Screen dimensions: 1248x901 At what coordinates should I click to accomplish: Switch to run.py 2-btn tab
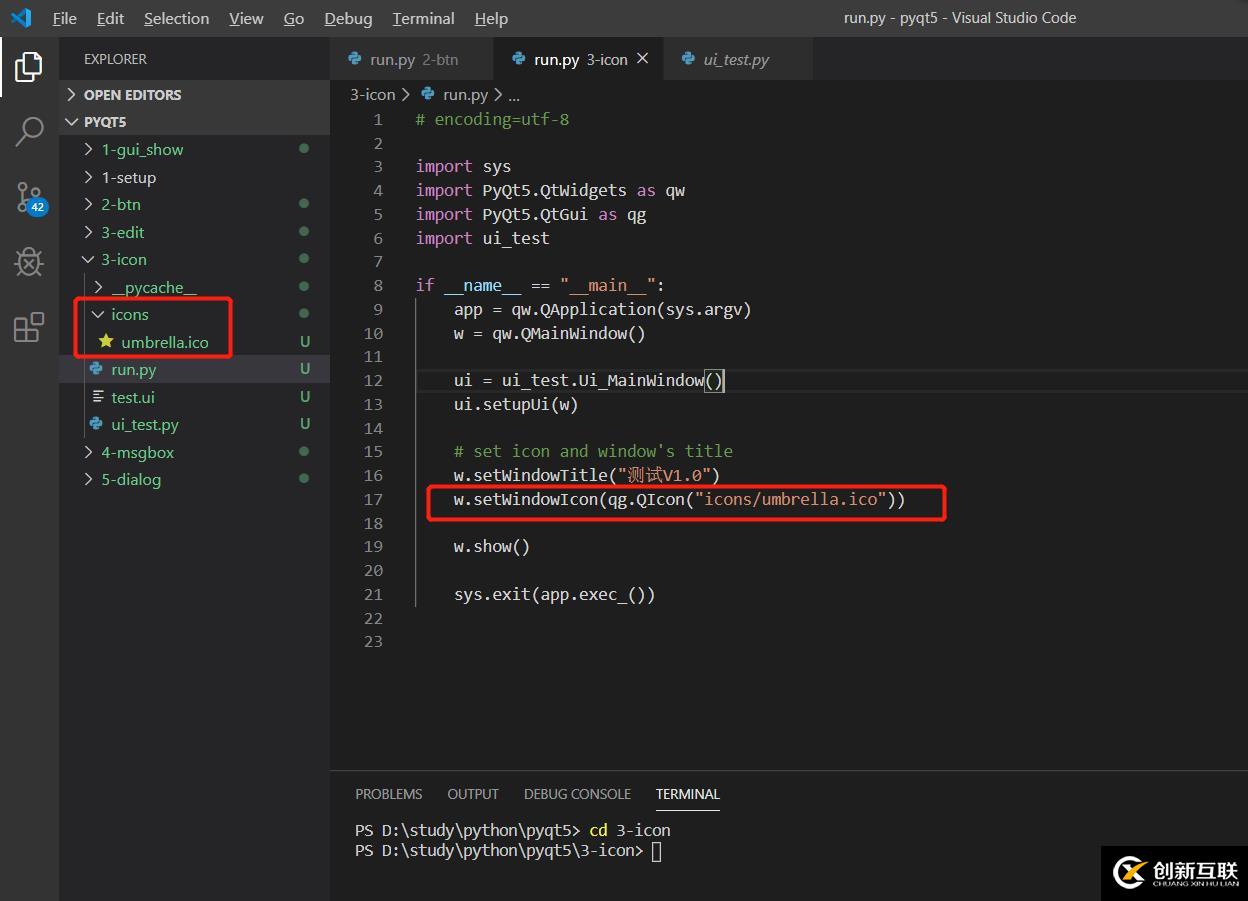pyautogui.click(x=411, y=59)
